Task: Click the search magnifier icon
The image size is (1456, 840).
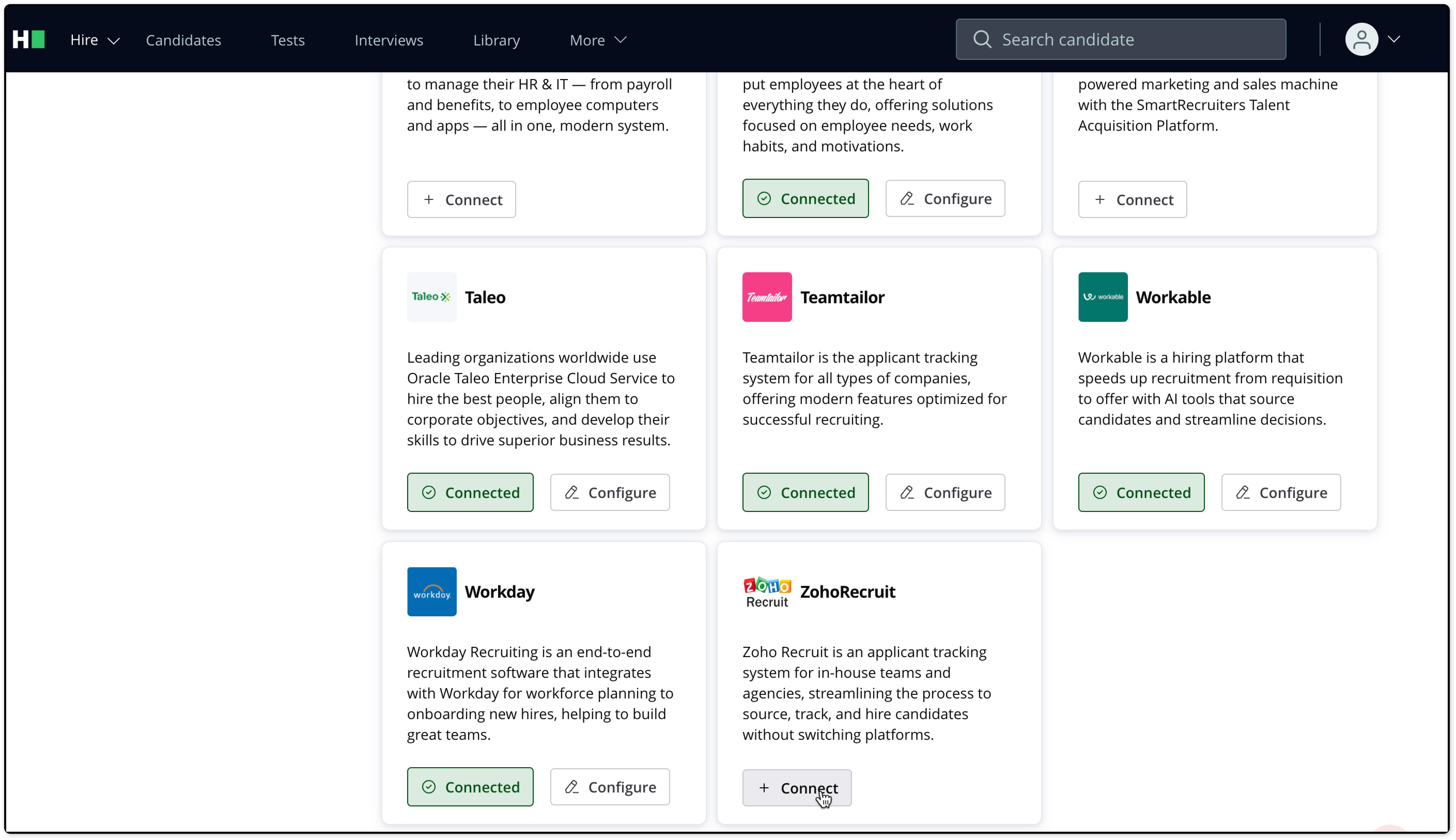Action: [x=982, y=39]
